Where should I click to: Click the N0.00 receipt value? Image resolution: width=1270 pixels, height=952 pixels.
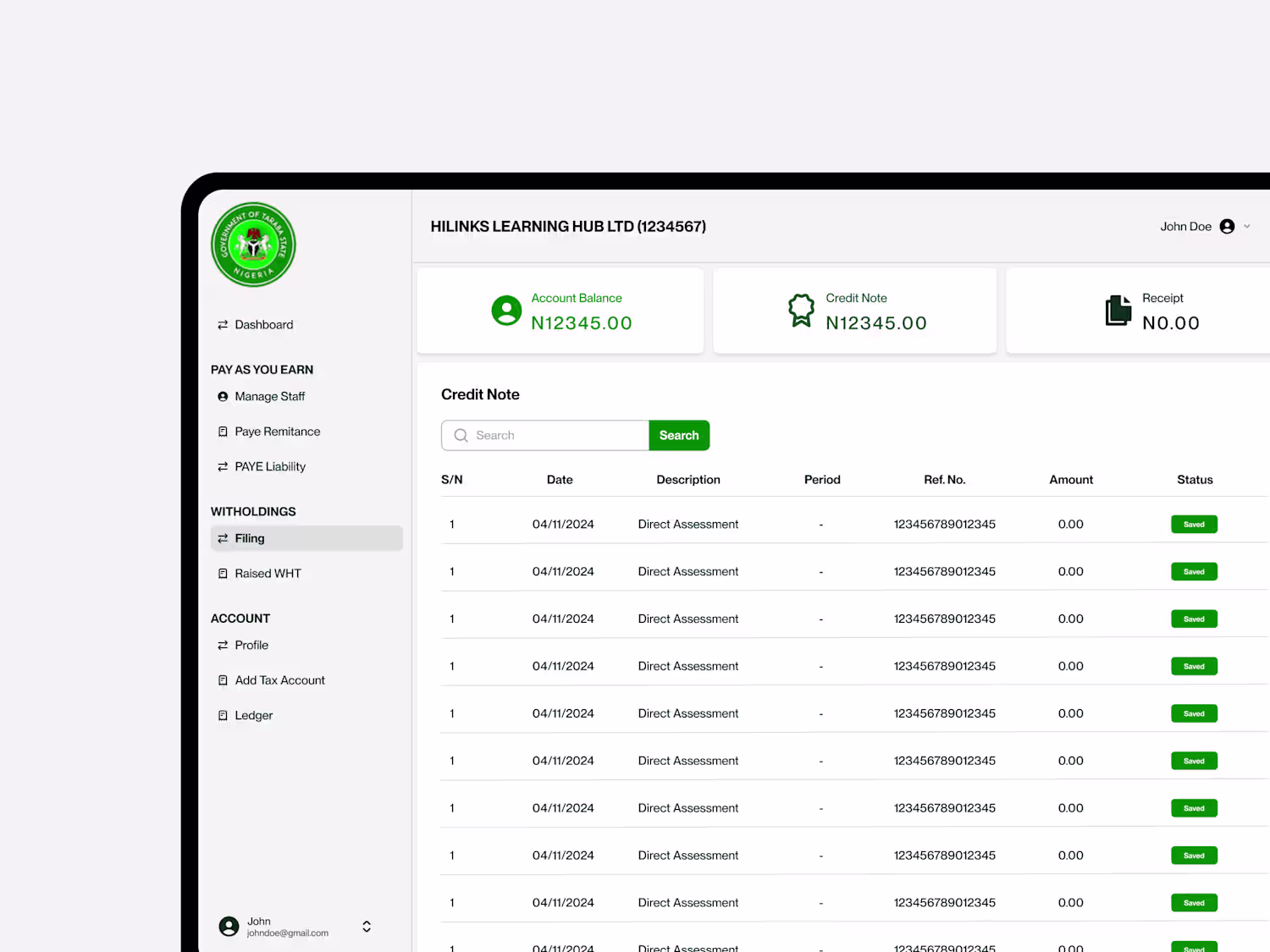pos(1171,323)
